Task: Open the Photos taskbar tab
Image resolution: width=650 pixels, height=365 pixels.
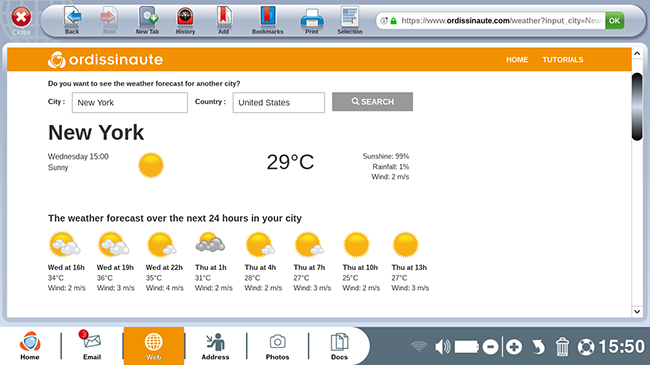Action: point(277,346)
